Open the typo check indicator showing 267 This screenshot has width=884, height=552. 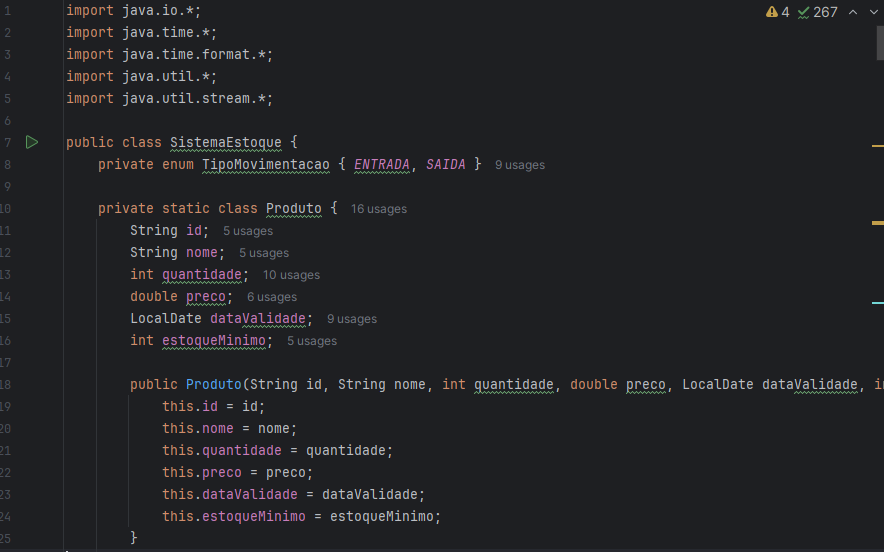tap(817, 12)
